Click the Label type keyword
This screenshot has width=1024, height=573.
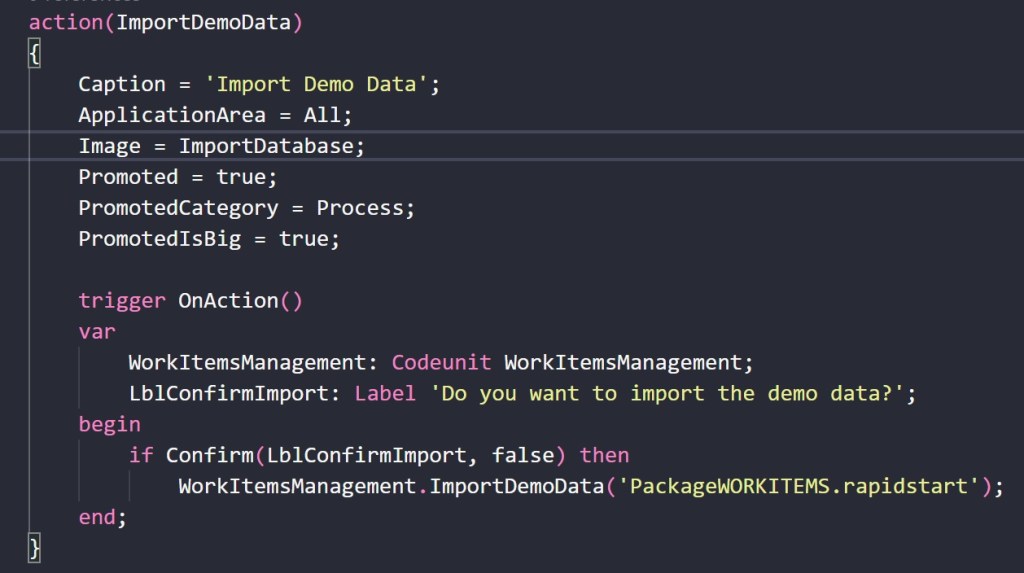(x=385, y=394)
